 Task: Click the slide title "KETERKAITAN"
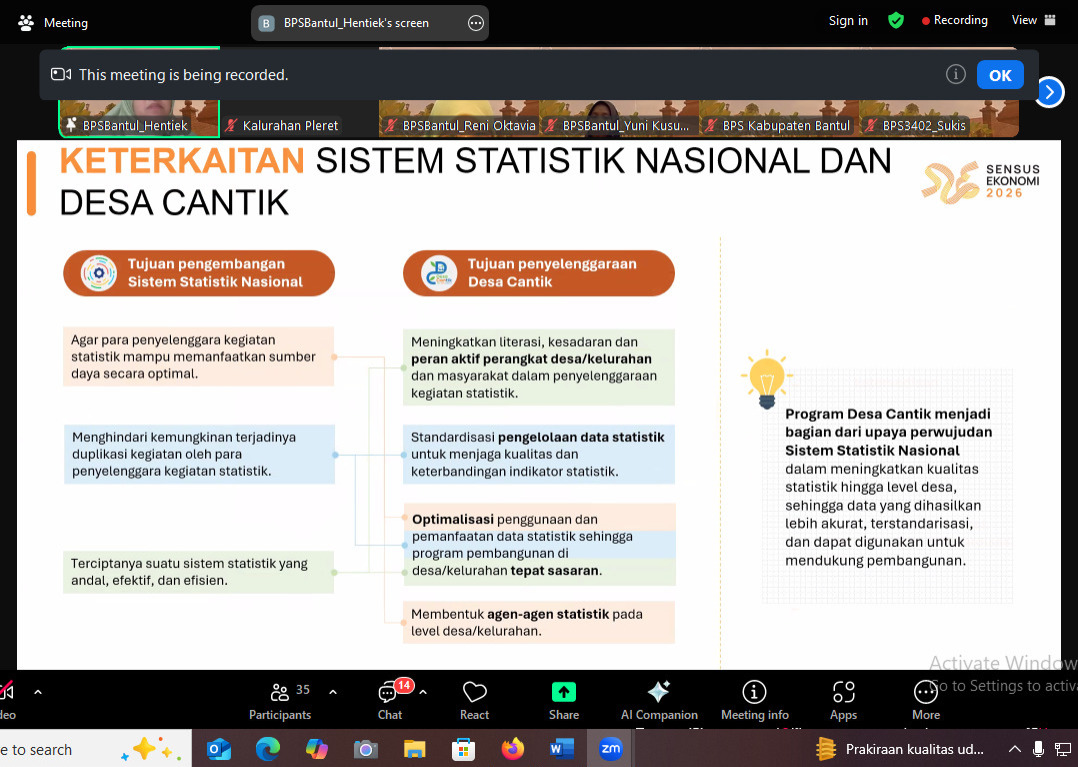tap(182, 161)
